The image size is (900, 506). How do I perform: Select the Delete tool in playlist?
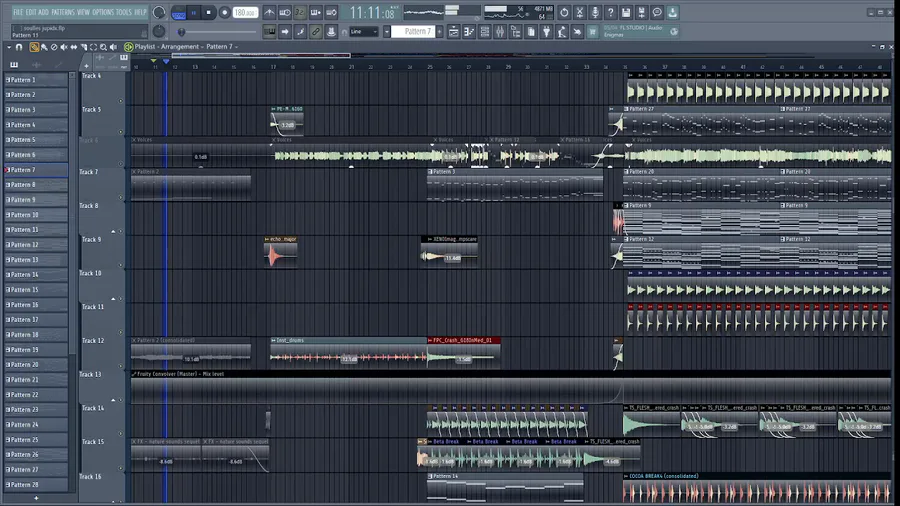[x=54, y=47]
